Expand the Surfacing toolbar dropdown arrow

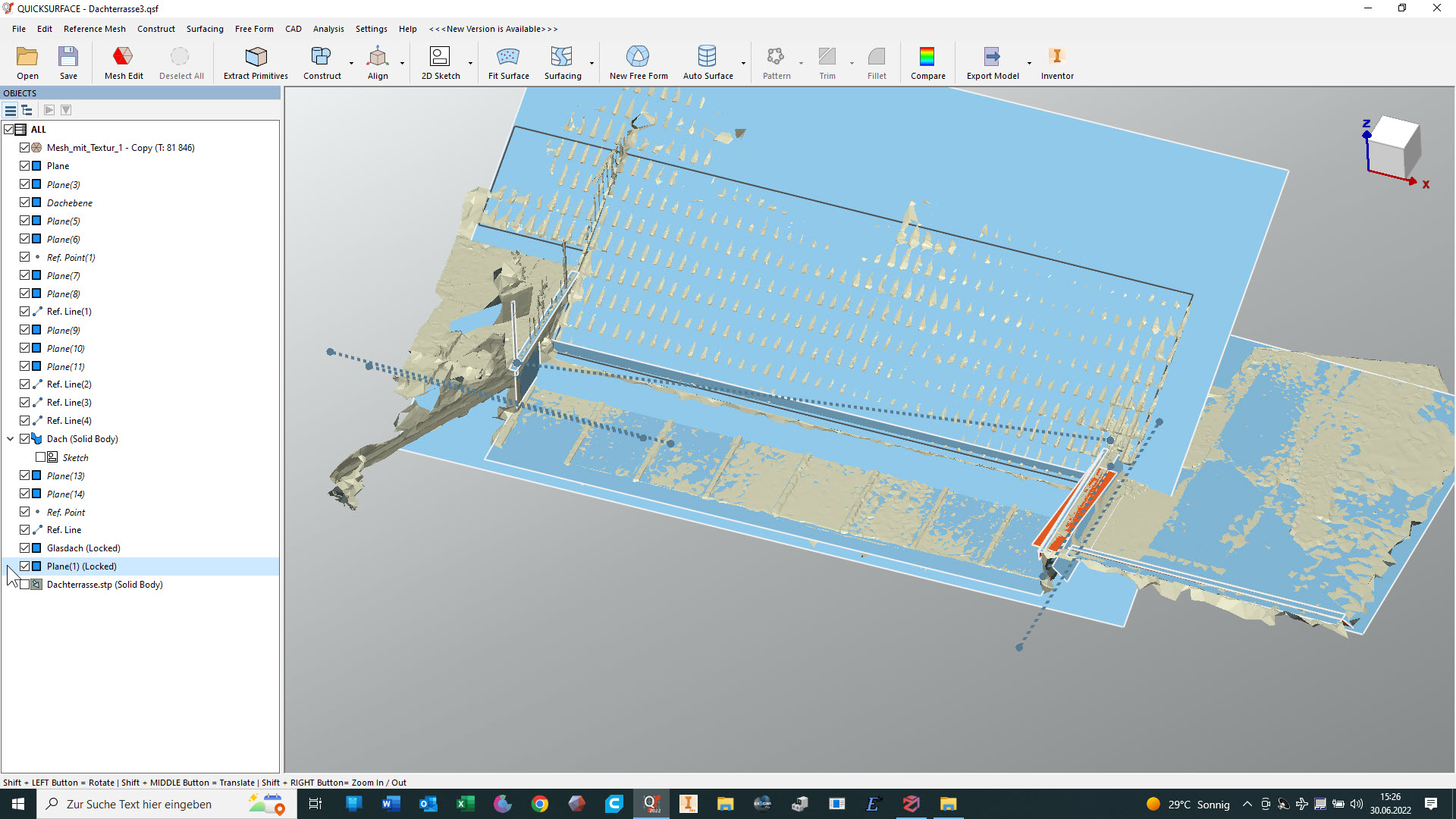click(591, 63)
